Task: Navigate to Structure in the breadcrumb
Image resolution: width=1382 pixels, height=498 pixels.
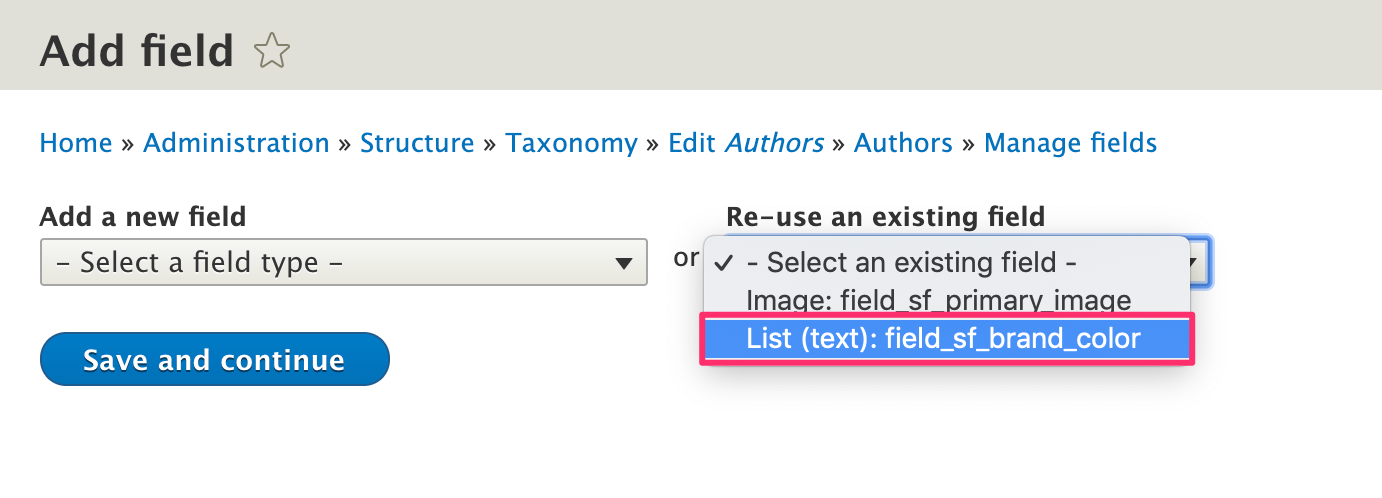Action: pyautogui.click(x=417, y=143)
